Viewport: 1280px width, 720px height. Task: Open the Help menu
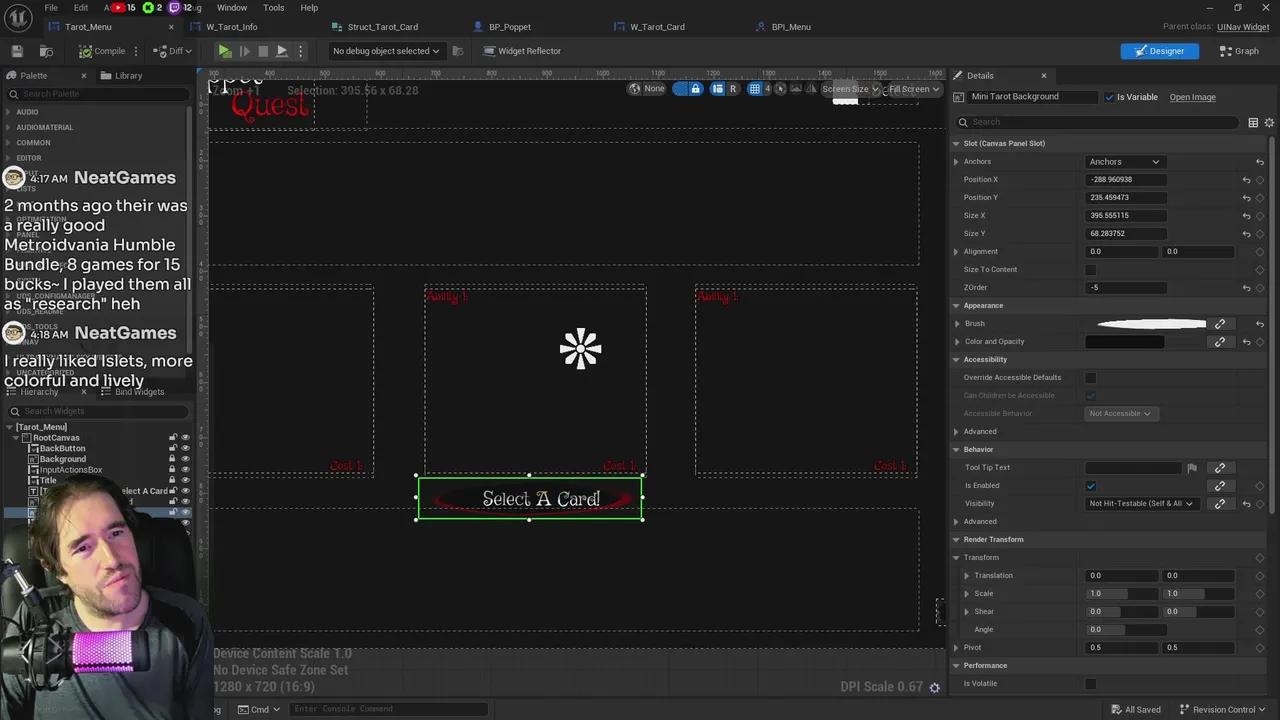pos(309,8)
